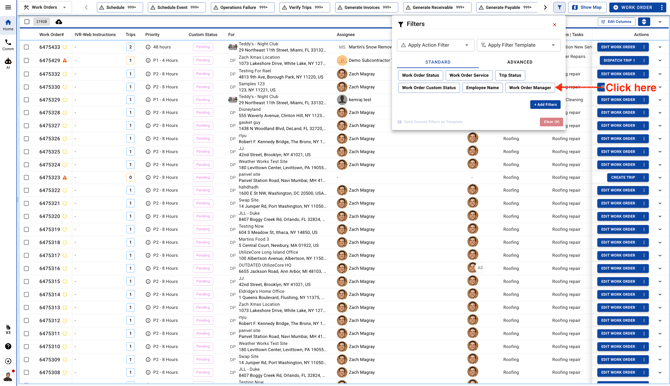Open the user profile avatar
This screenshot has height=386, width=670.
click(8, 376)
